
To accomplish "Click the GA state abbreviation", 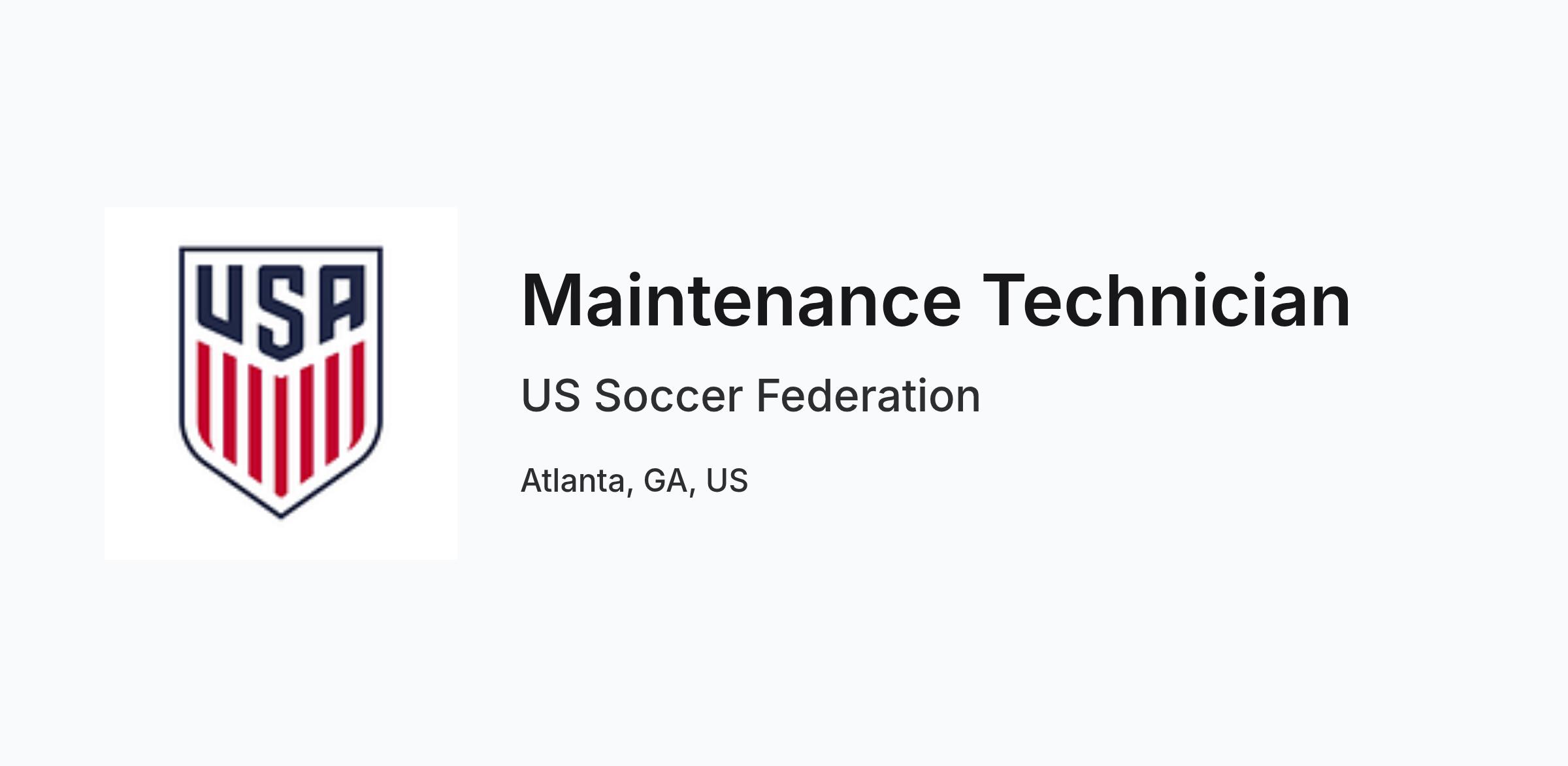I will [666, 481].
